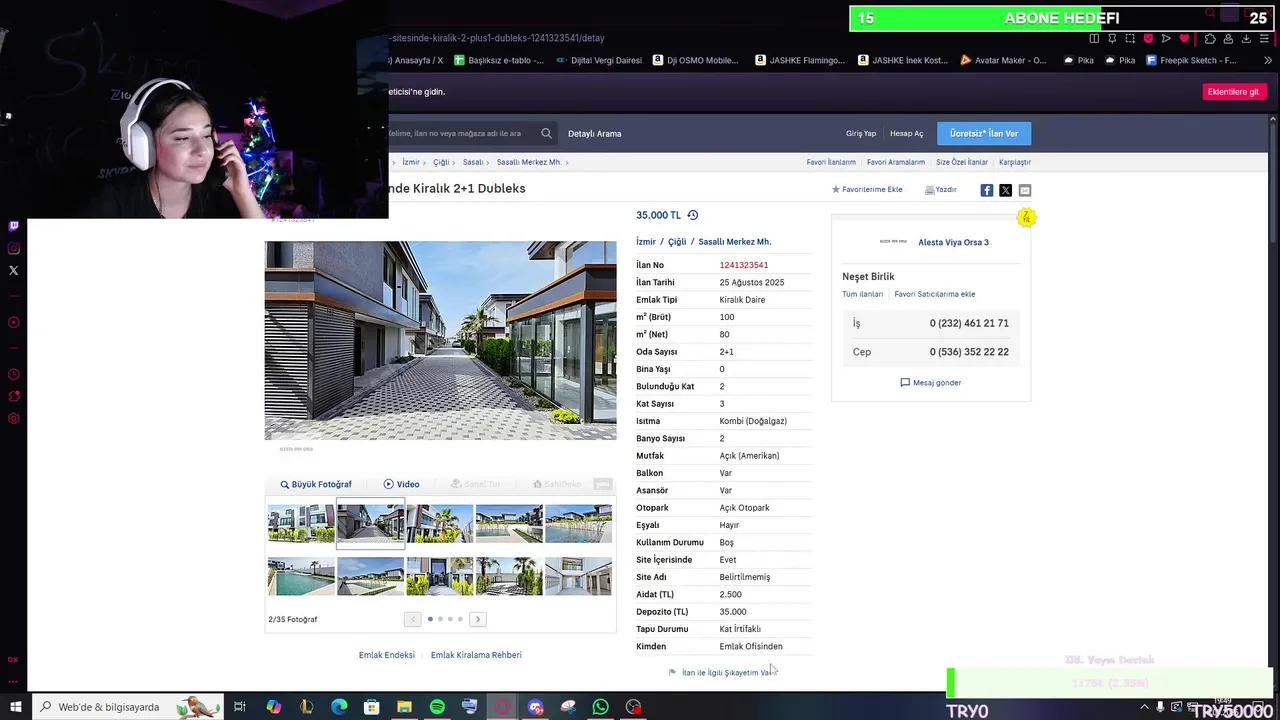Click Mesaj gönder link

point(931,382)
